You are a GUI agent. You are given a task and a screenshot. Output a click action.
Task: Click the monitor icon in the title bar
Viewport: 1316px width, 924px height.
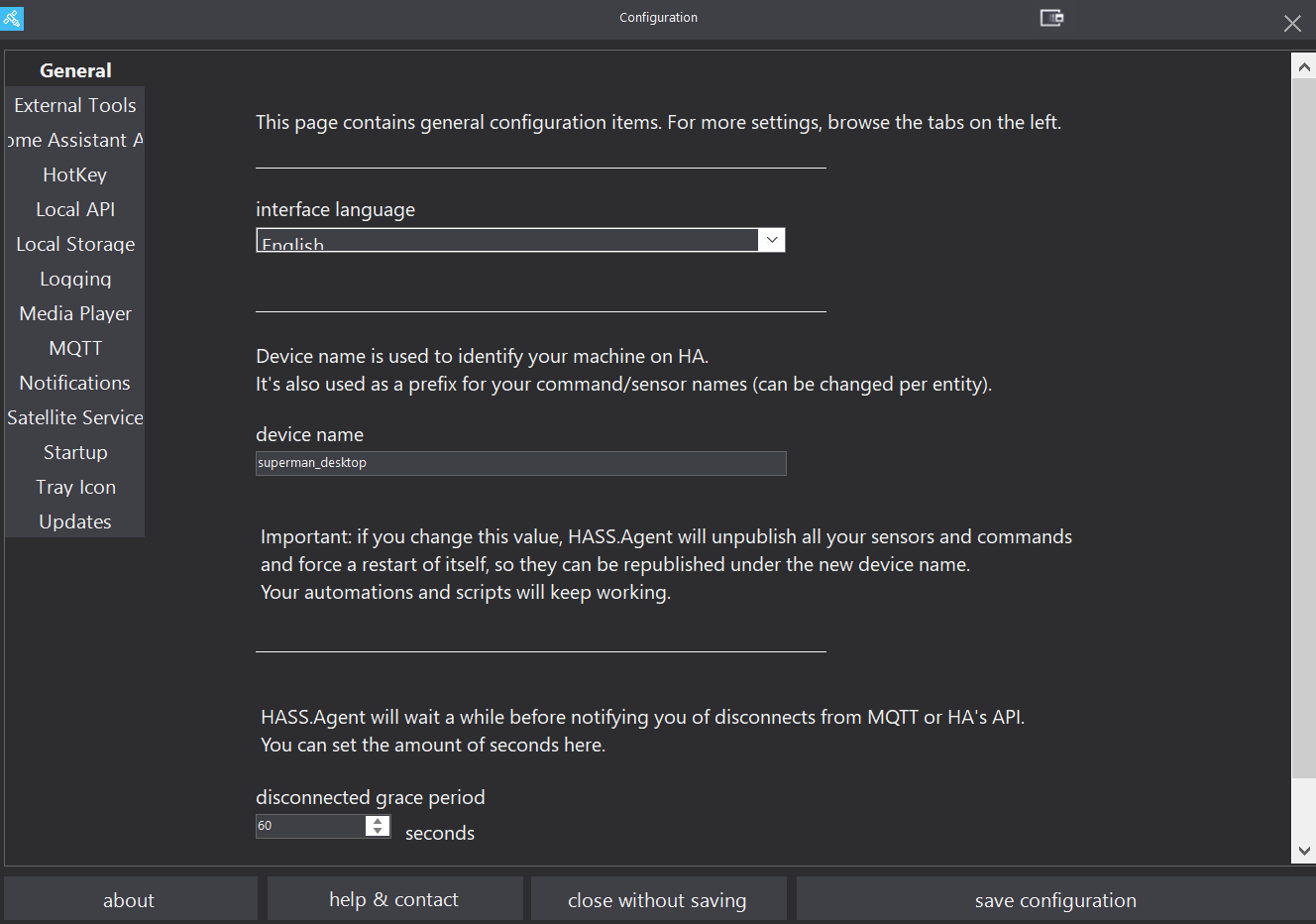1051,18
